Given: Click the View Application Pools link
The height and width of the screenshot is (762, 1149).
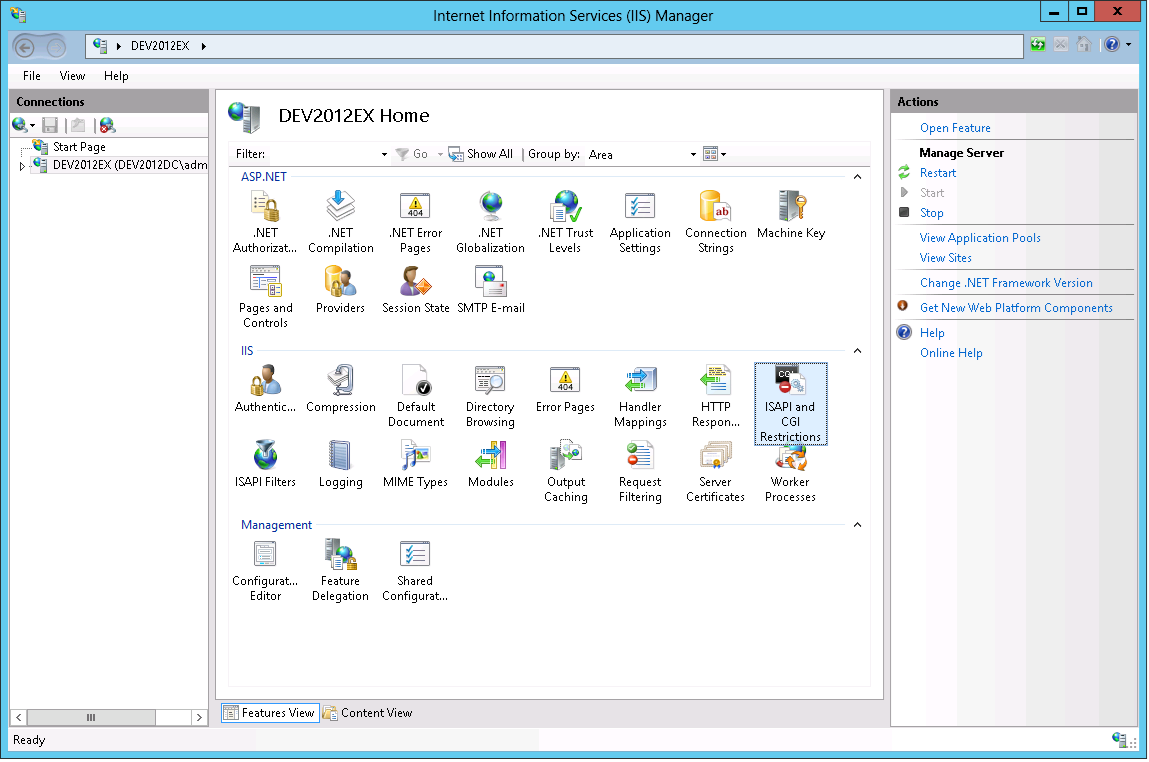Looking at the screenshot, I should 979,238.
